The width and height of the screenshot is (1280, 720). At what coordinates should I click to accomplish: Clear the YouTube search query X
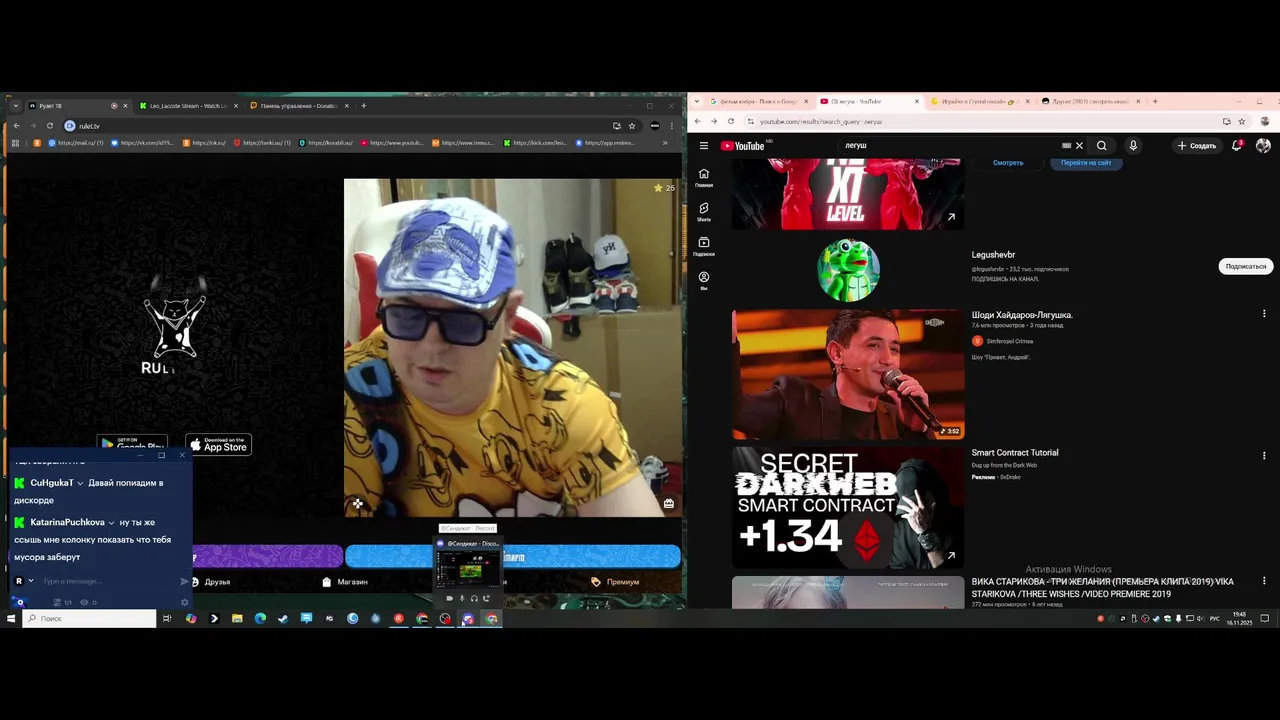[x=1079, y=146]
